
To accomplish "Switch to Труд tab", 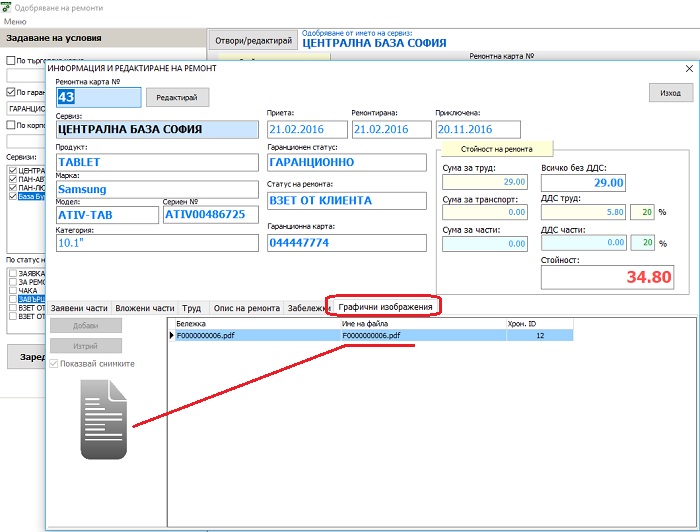I will pyautogui.click(x=192, y=308).
